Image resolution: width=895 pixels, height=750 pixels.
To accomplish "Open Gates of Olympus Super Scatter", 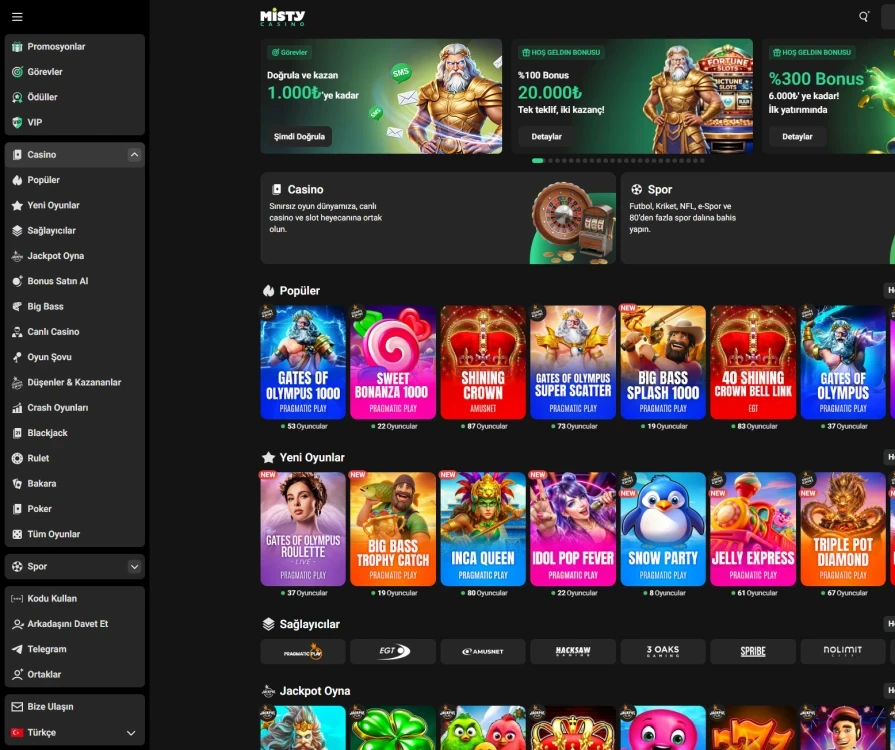I will [573, 362].
